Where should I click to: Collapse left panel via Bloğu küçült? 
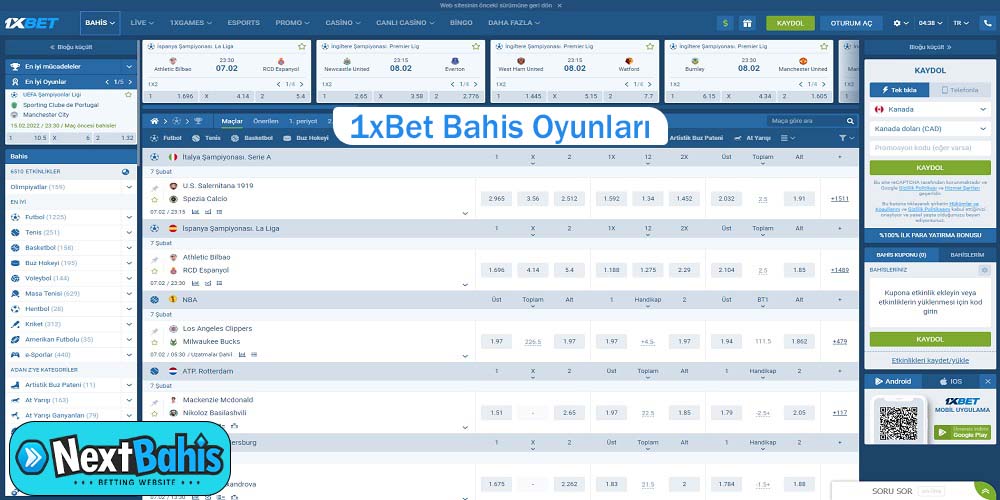pos(71,47)
